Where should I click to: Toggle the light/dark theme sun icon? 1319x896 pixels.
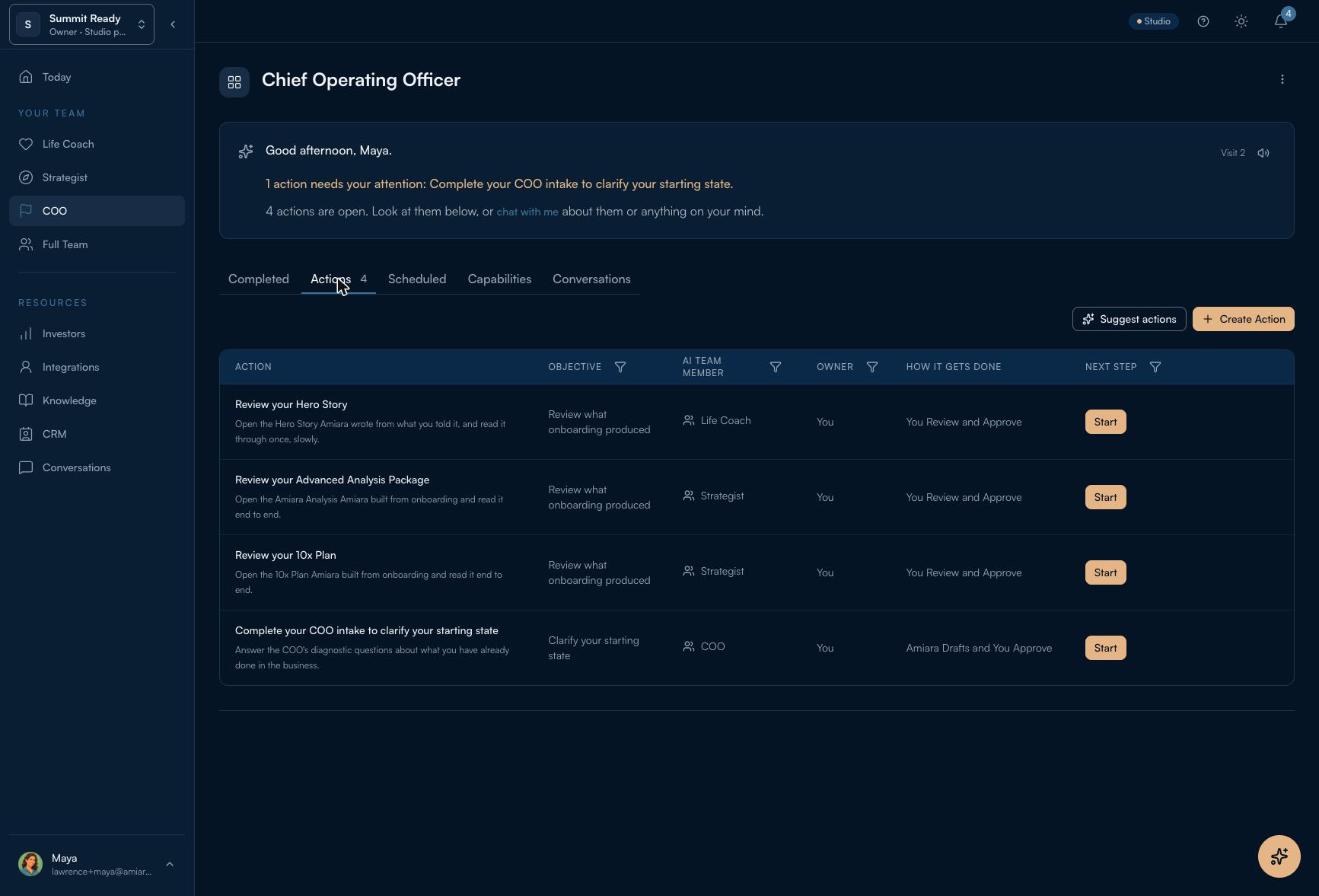tap(1241, 21)
